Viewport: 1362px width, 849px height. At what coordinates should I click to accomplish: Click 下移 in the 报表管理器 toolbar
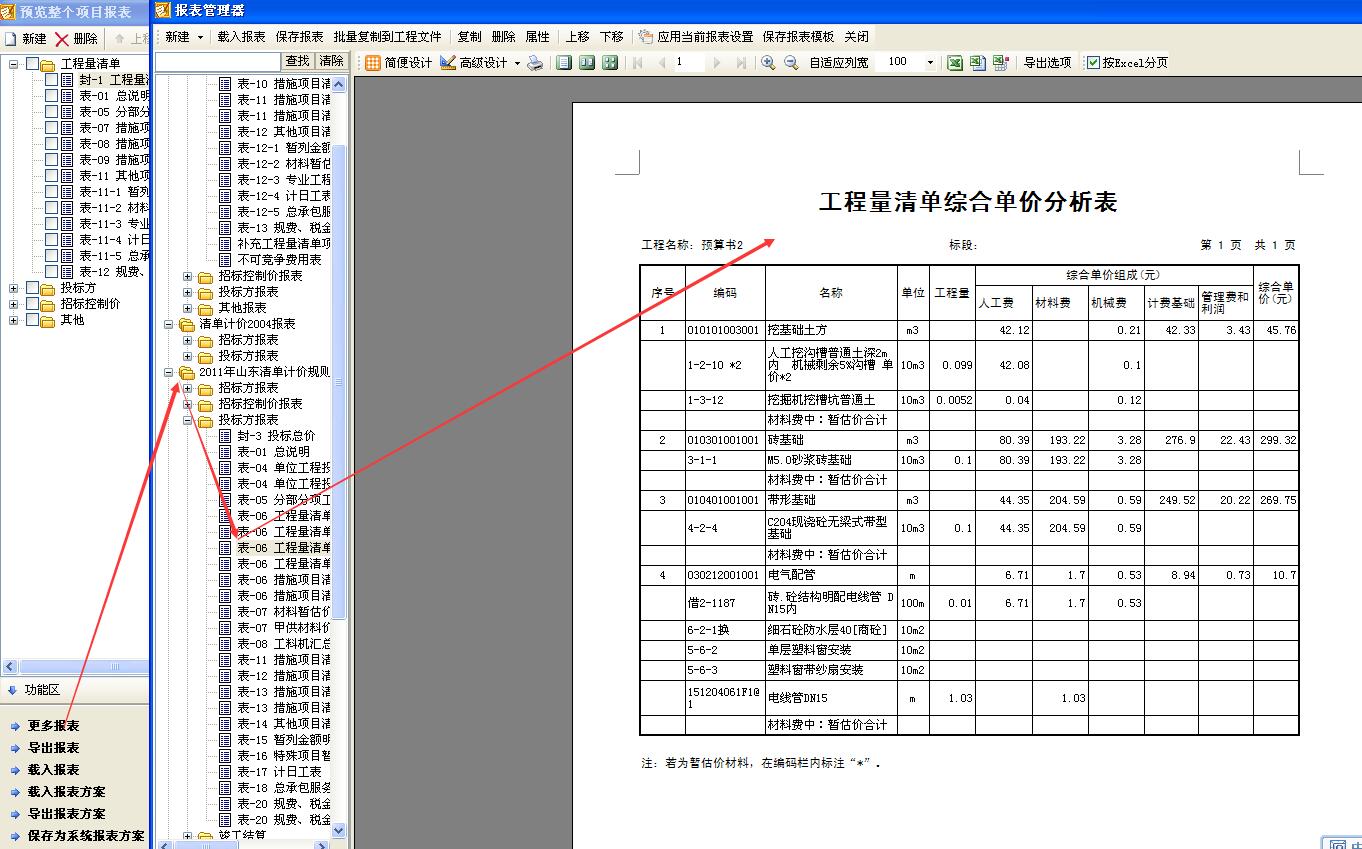[612, 37]
